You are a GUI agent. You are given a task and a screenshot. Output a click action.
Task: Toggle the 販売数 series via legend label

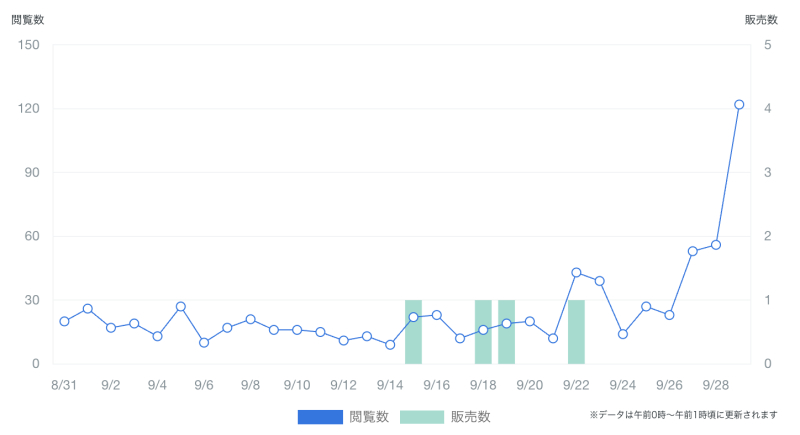(x=471, y=417)
